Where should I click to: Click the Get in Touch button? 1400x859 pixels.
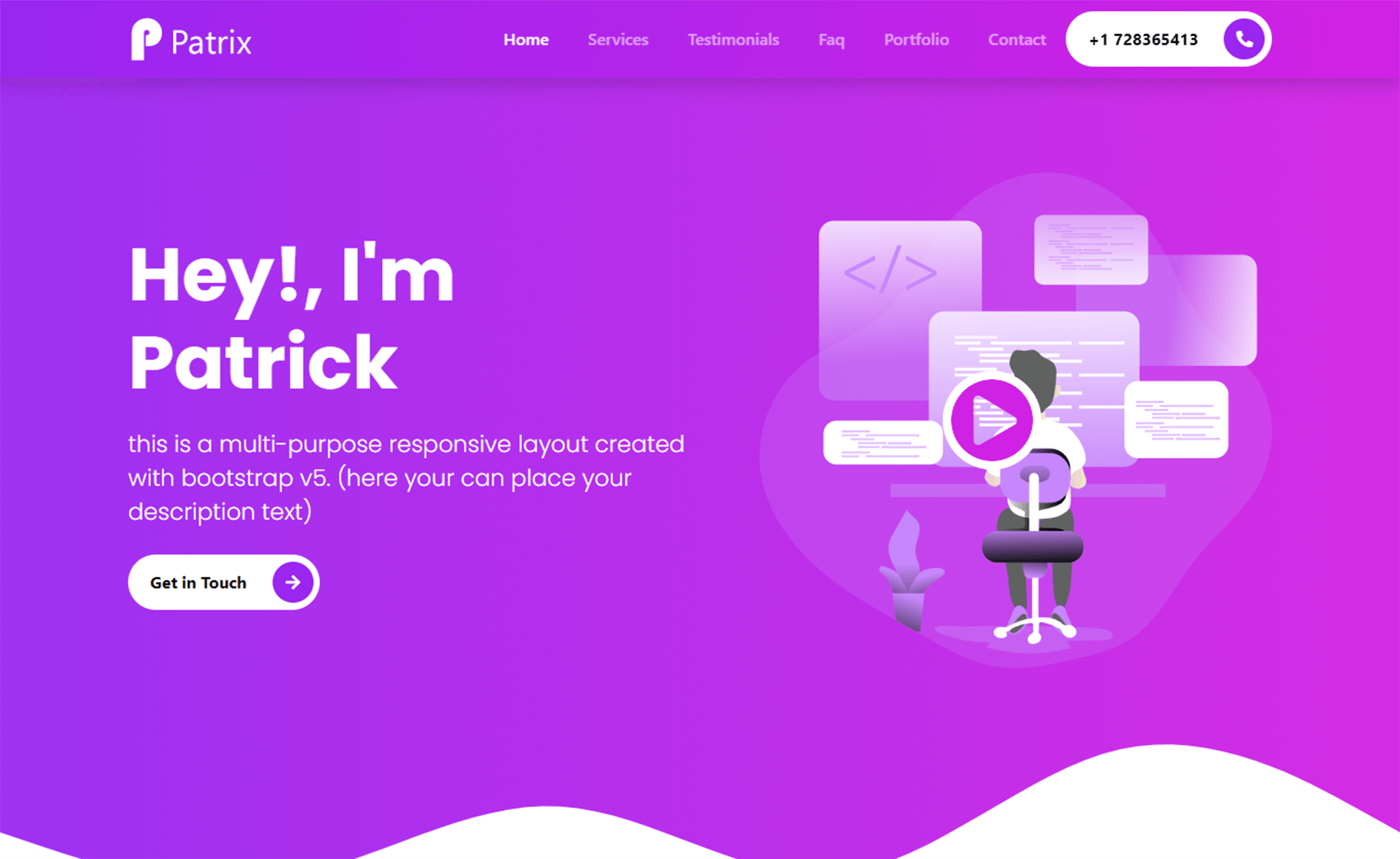pyautogui.click(x=225, y=582)
